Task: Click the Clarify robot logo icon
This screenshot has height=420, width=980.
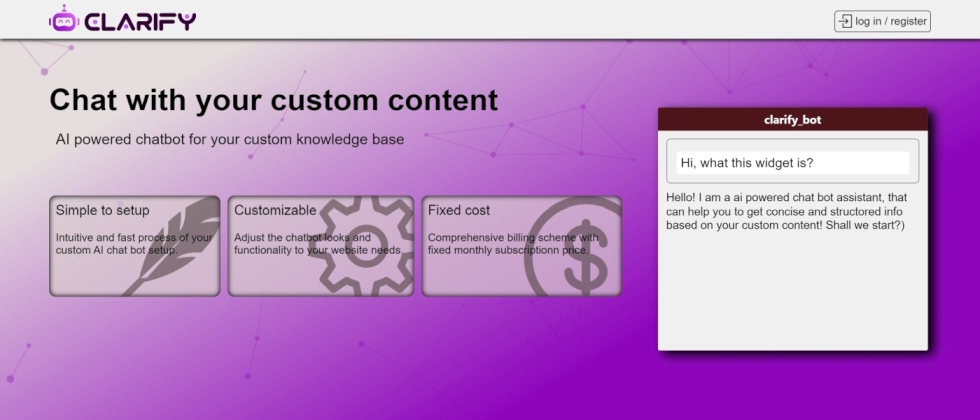Action: 63,20
